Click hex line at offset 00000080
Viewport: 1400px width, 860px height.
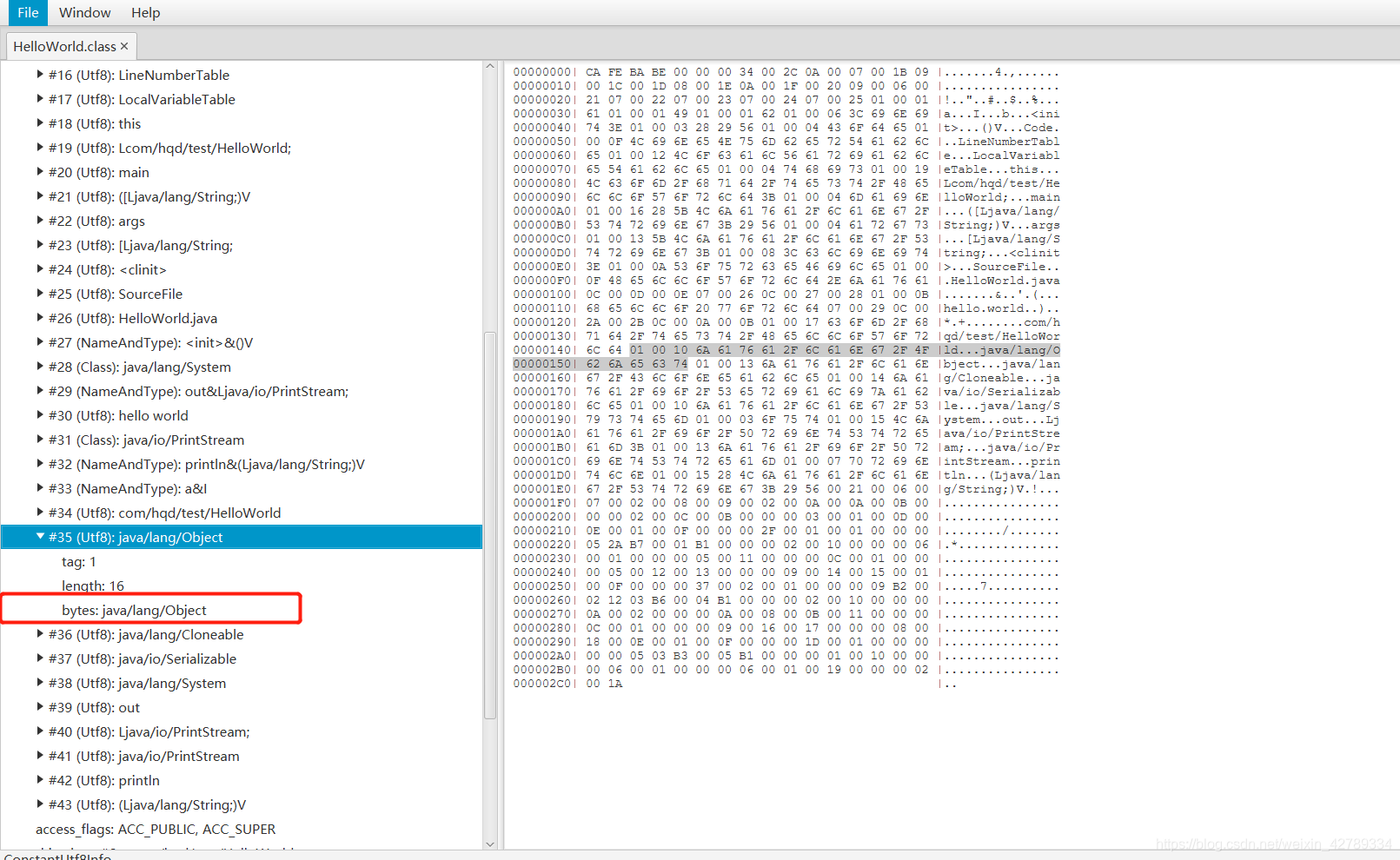[x=786, y=183]
